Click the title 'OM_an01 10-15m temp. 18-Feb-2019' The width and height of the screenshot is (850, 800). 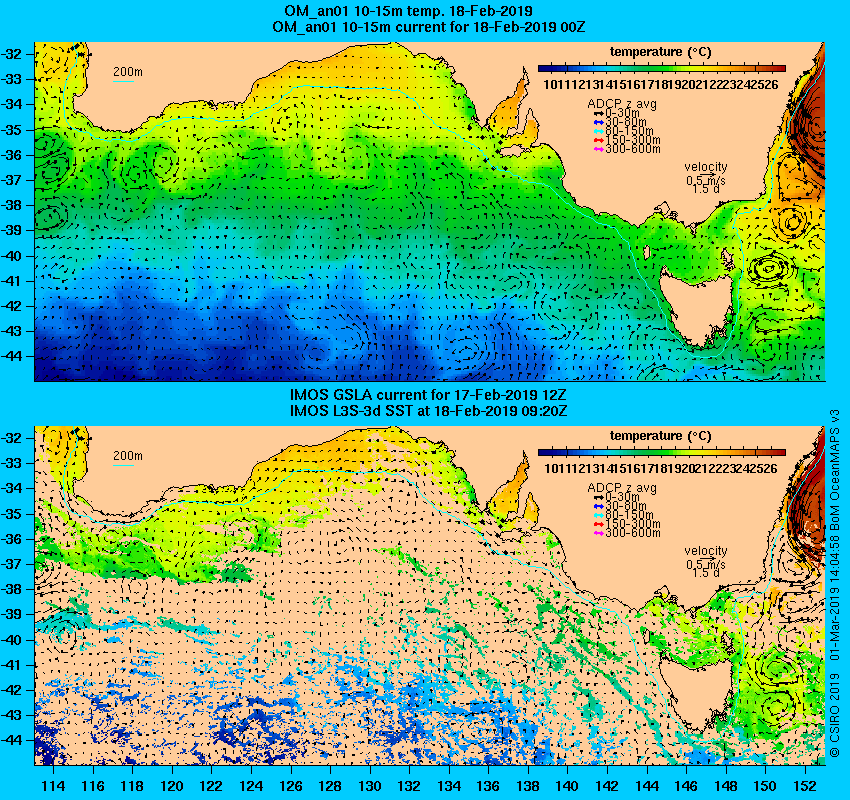pyautogui.click(x=408, y=11)
